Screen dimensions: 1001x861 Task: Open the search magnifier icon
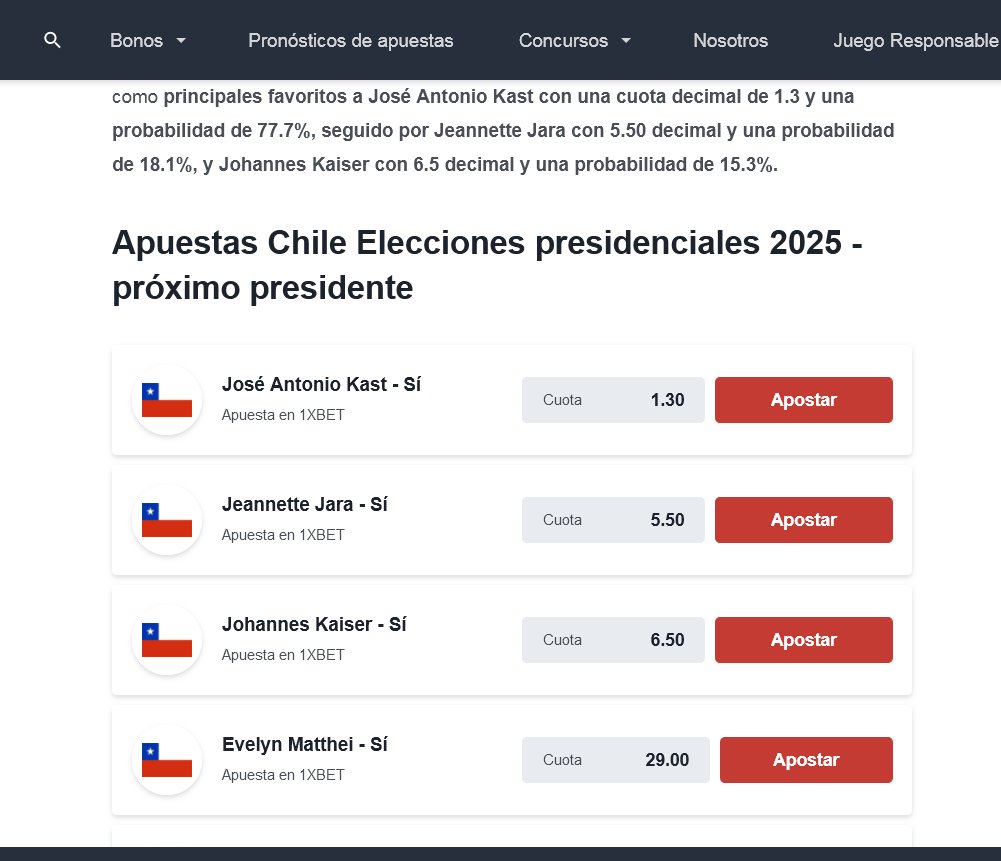coord(53,40)
